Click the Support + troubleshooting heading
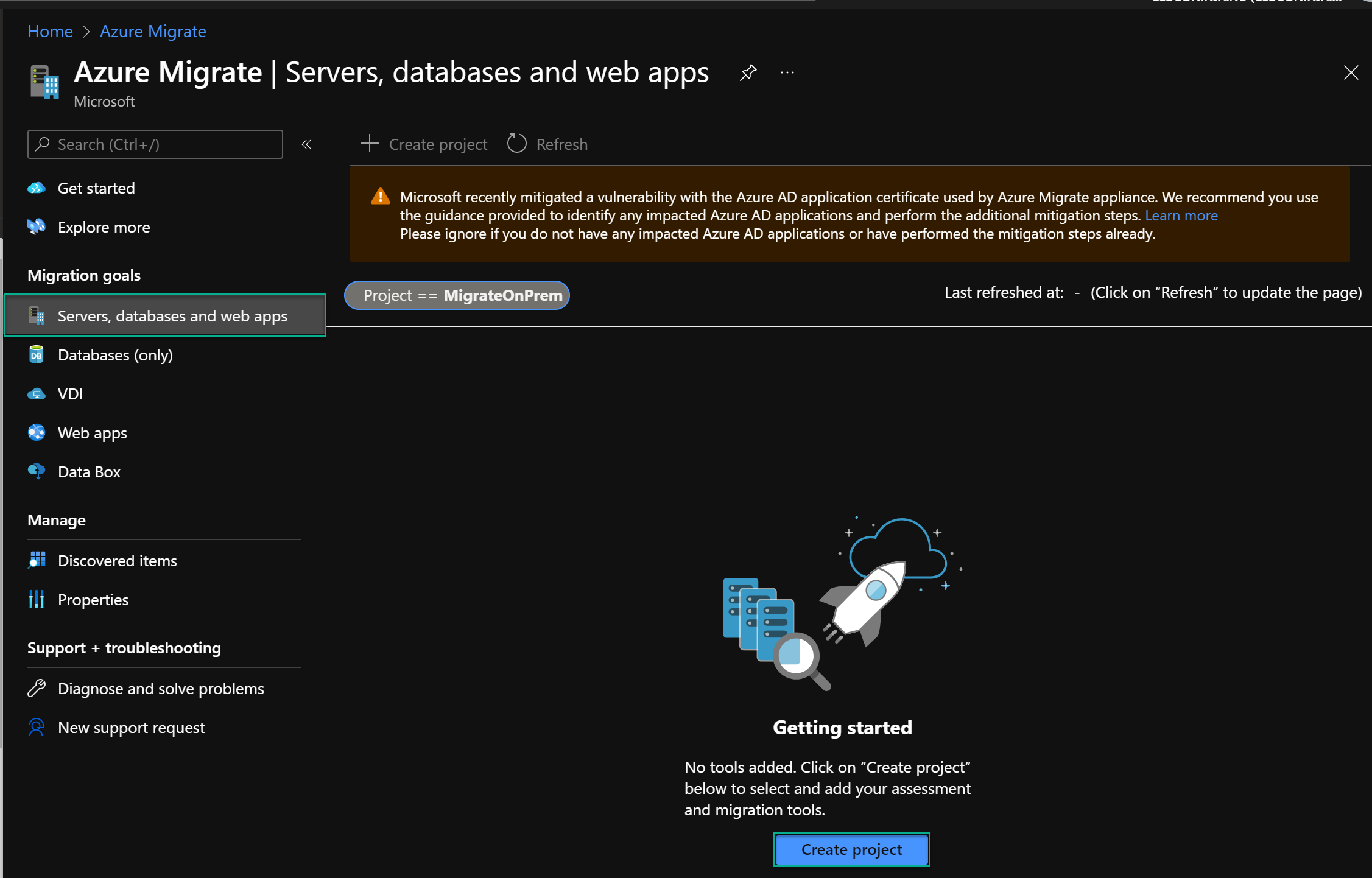 [x=124, y=648]
